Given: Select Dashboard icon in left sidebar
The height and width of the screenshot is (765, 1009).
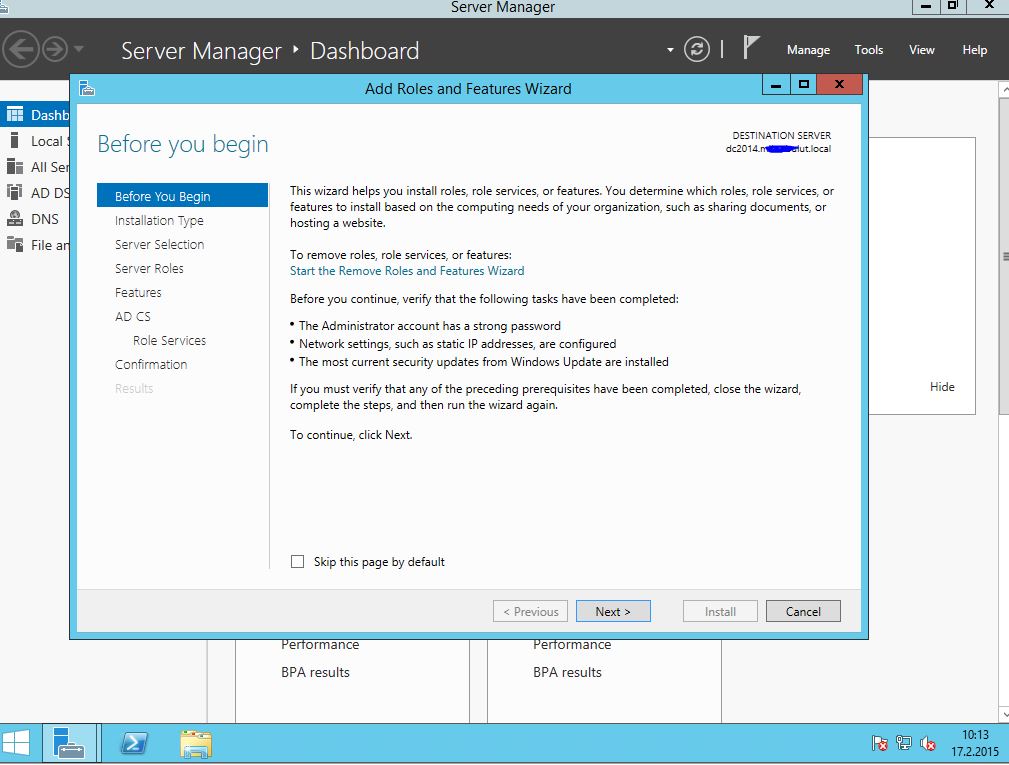Looking at the screenshot, I should pos(15,115).
